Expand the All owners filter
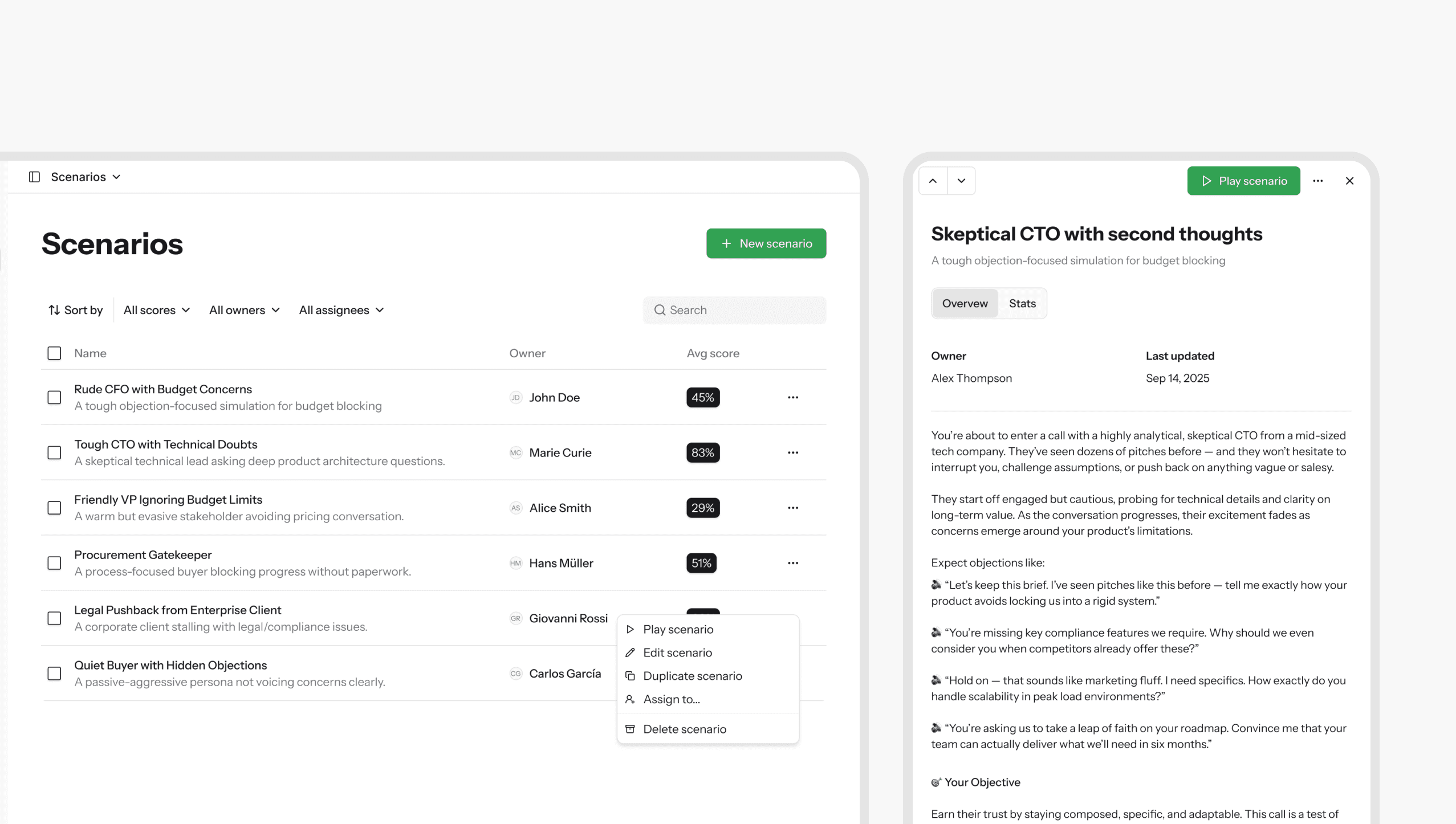The image size is (1456, 824). tap(245, 310)
